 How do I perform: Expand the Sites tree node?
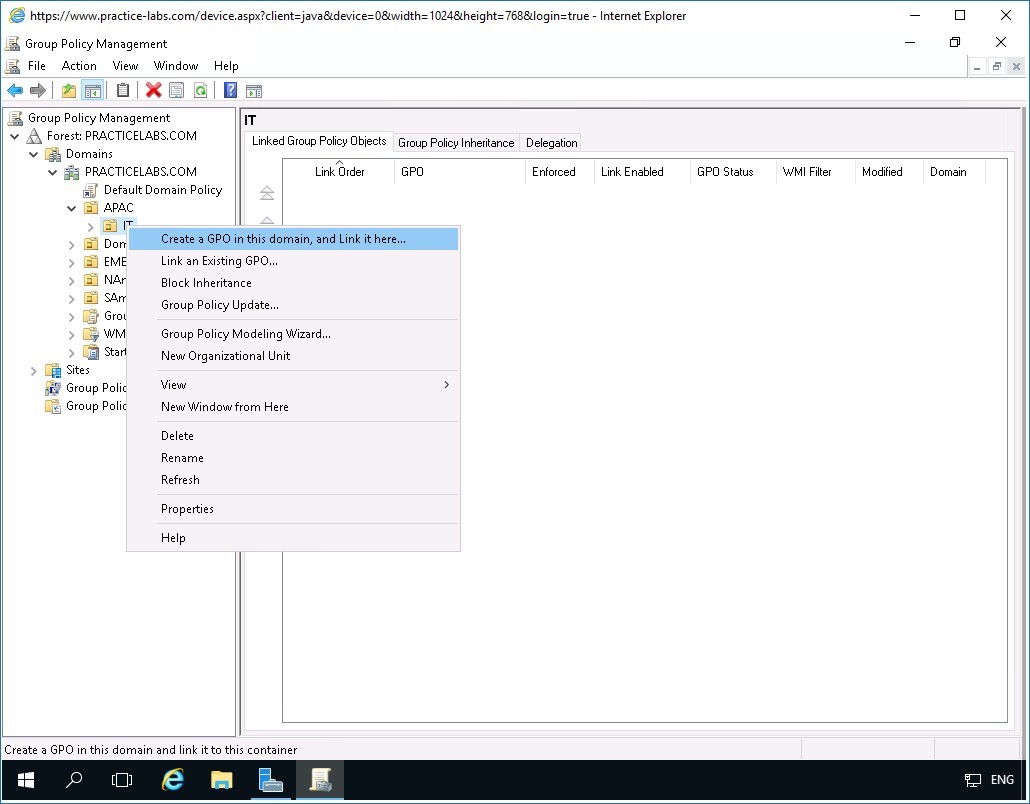pos(34,370)
